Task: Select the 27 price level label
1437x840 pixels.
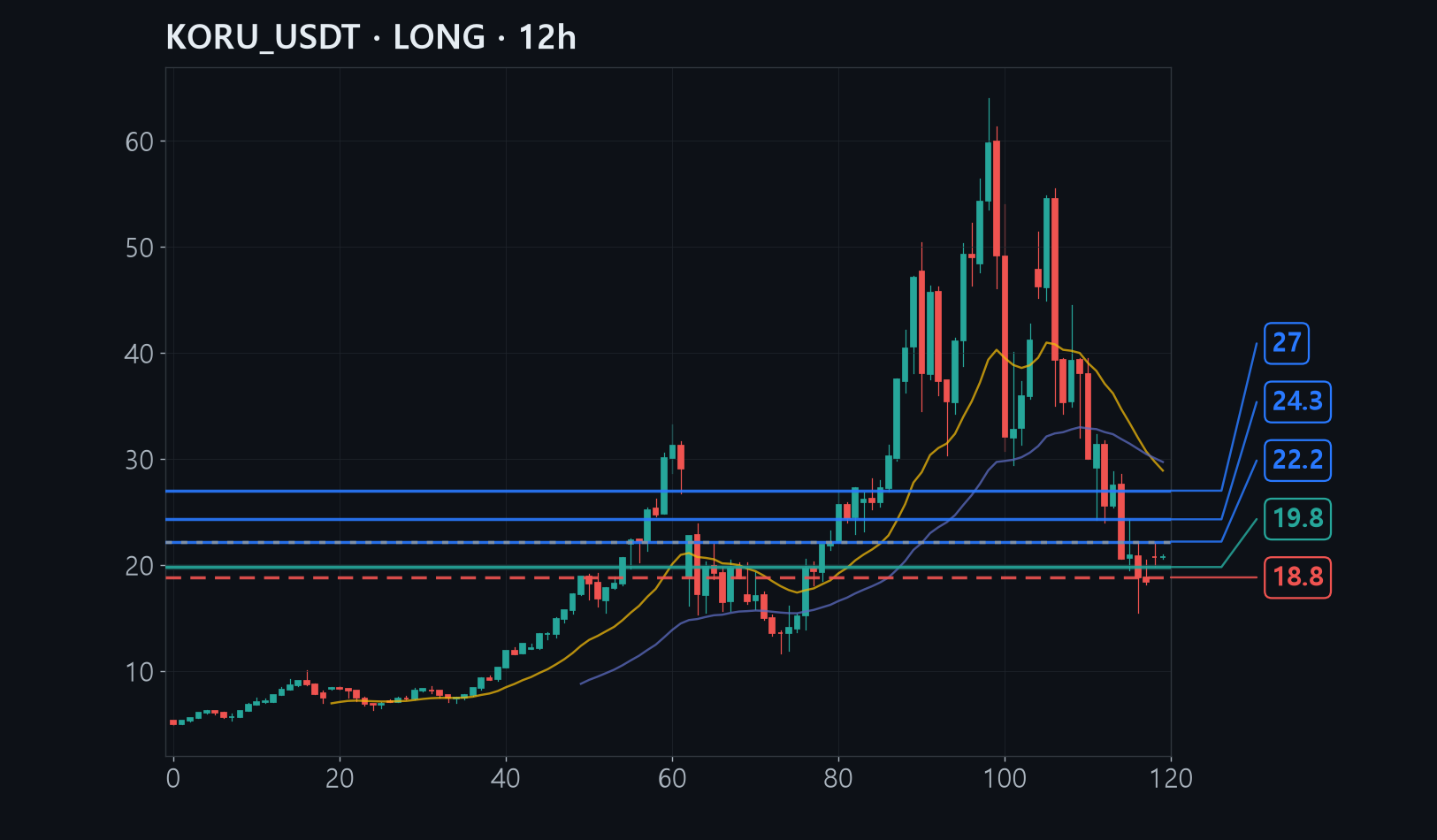Action: pyautogui.click(x=1287, y=343)
